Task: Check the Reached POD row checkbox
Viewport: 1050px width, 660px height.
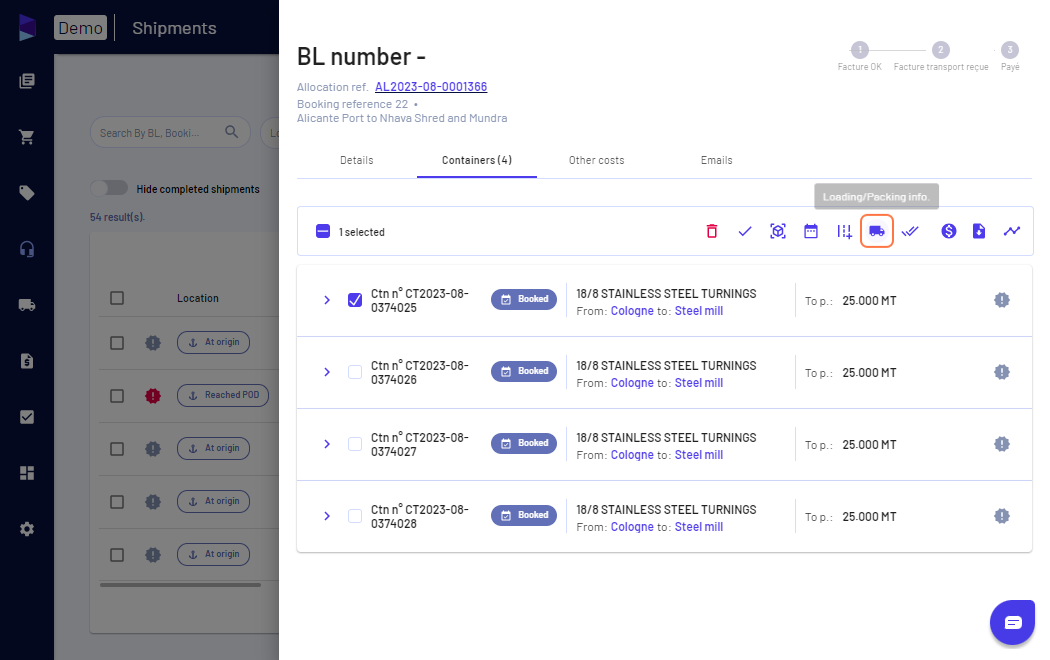Action: (x=117, y=396)
